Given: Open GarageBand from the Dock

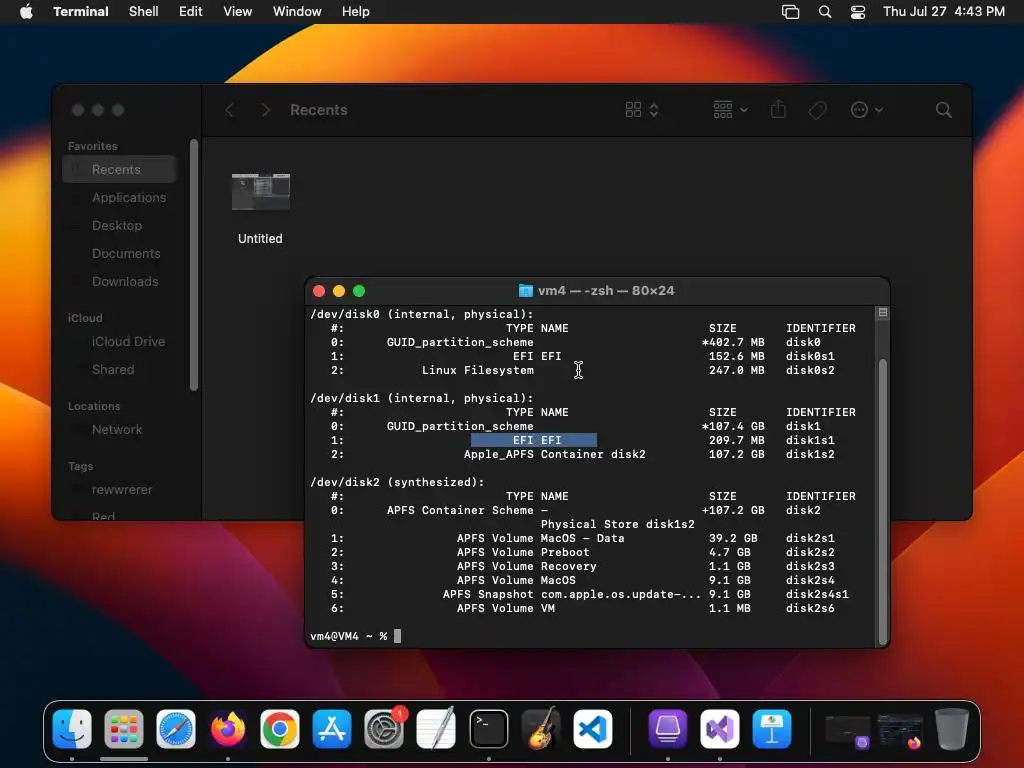Looking at the screenshot, I should pos(541,729).
